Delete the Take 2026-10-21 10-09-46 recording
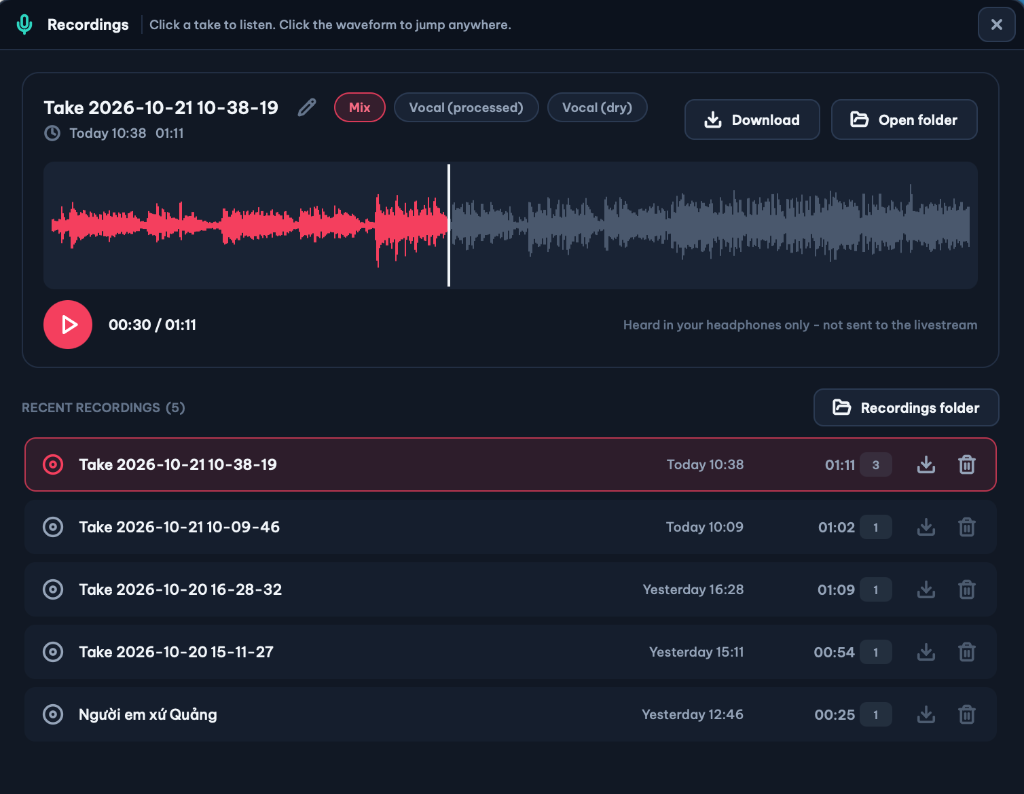 tap(967, 527)
